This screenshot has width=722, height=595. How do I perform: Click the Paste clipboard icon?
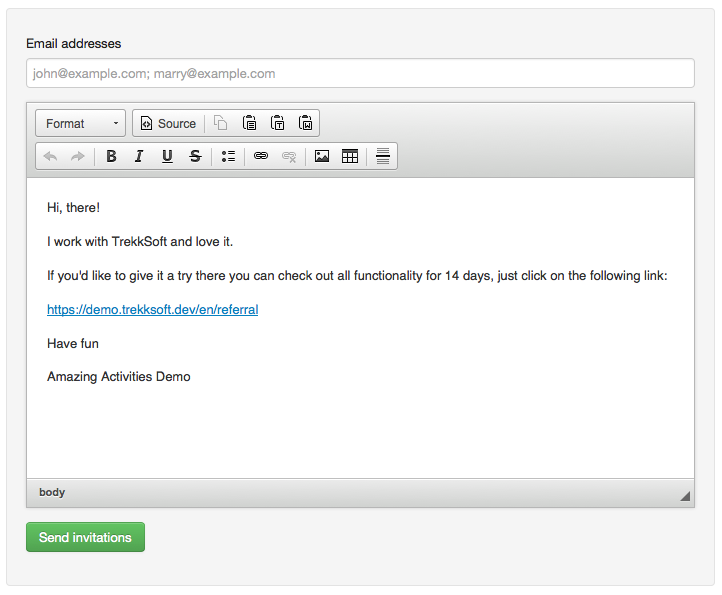point(250,123)
